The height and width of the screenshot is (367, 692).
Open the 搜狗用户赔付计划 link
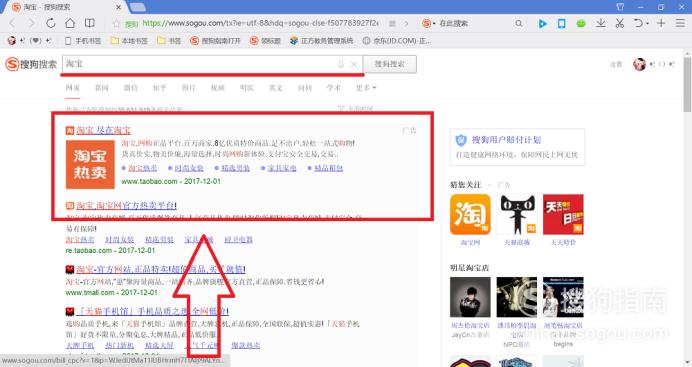pyautogui.click(x=506, y=140)
